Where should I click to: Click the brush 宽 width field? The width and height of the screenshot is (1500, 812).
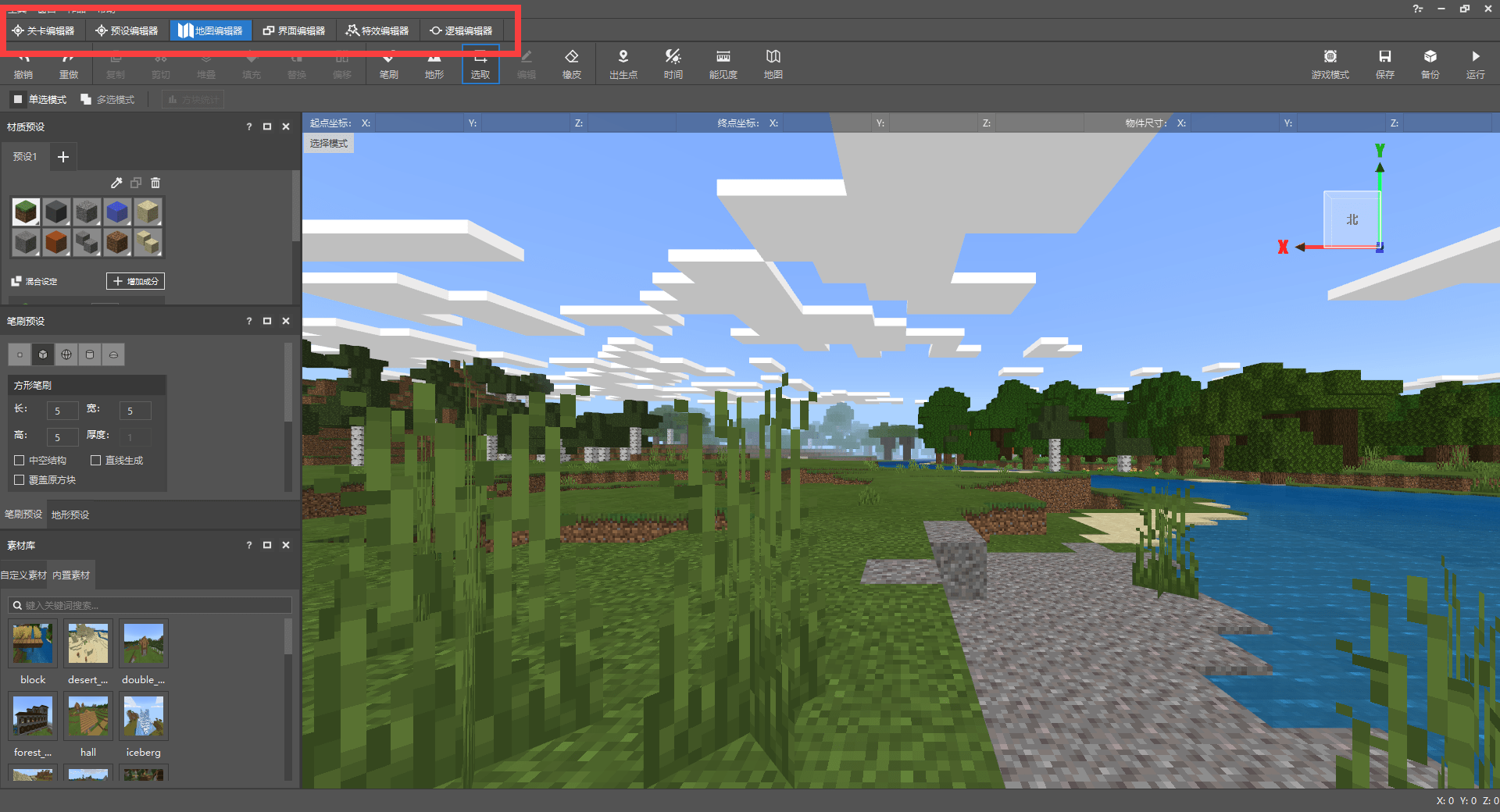click(x=135, y=411)
